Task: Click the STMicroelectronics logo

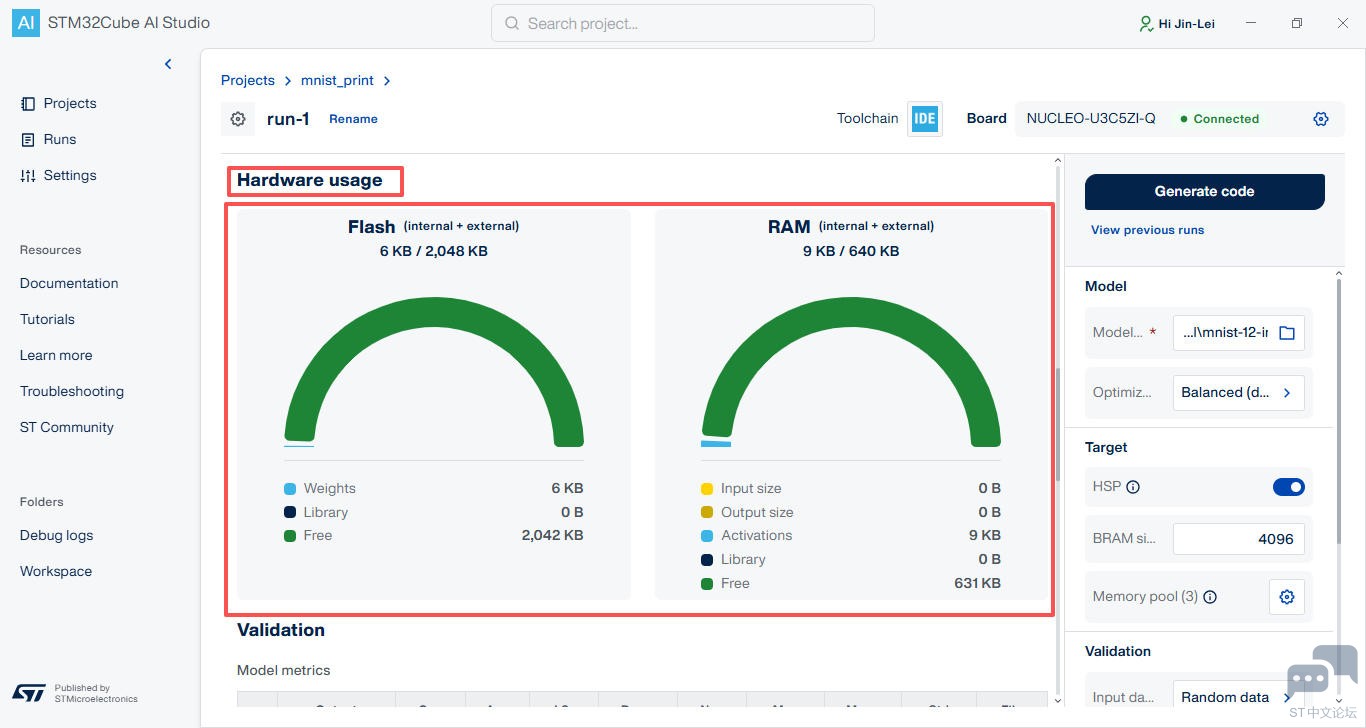Action: [29, 692]
